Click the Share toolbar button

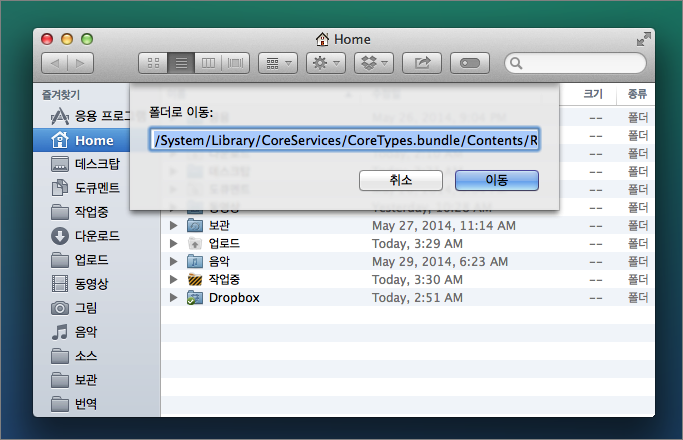tap(422, 64)
